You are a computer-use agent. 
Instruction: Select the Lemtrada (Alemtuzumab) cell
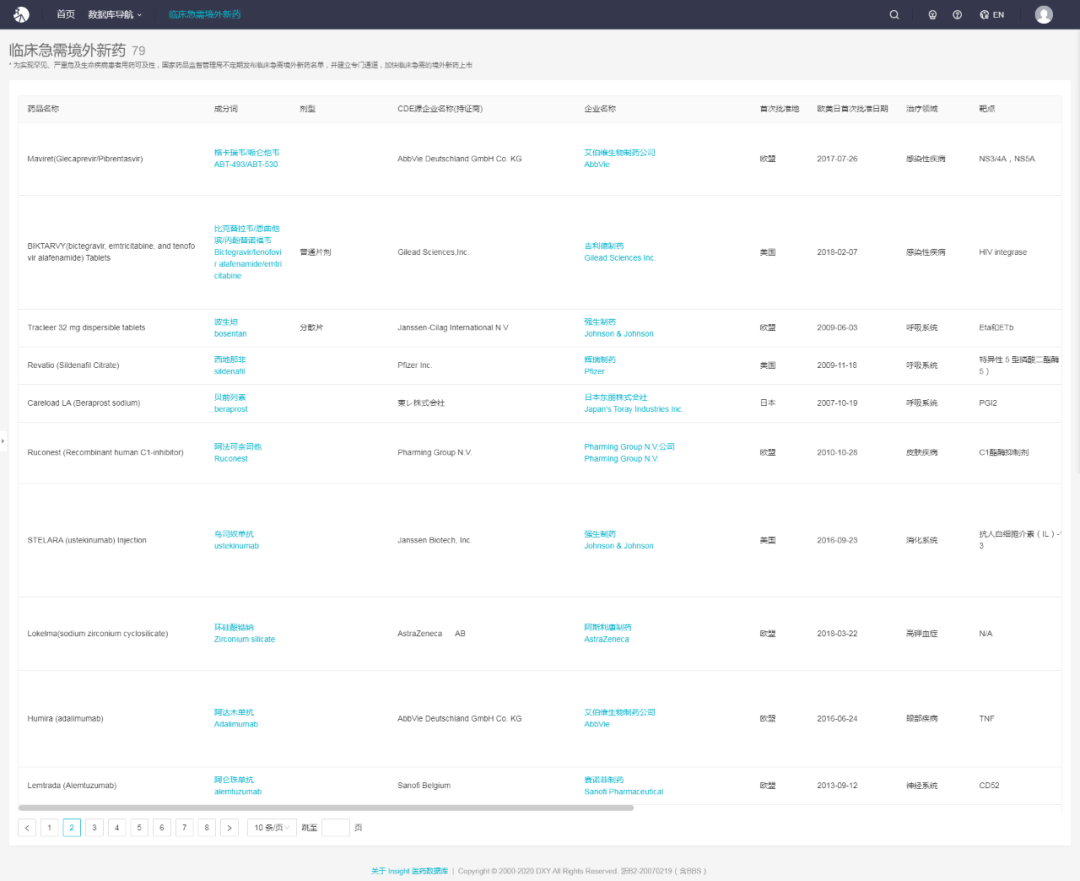72,785
